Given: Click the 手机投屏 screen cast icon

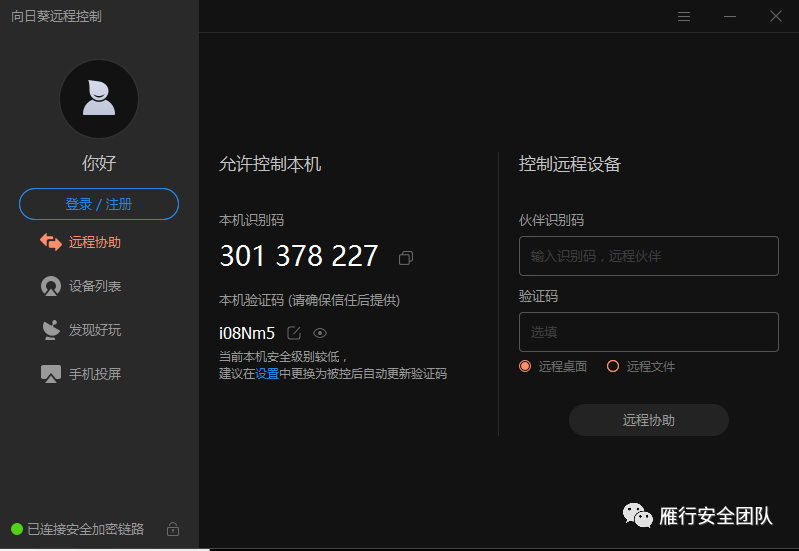Looking at the screenshot, I should [51, 374].
